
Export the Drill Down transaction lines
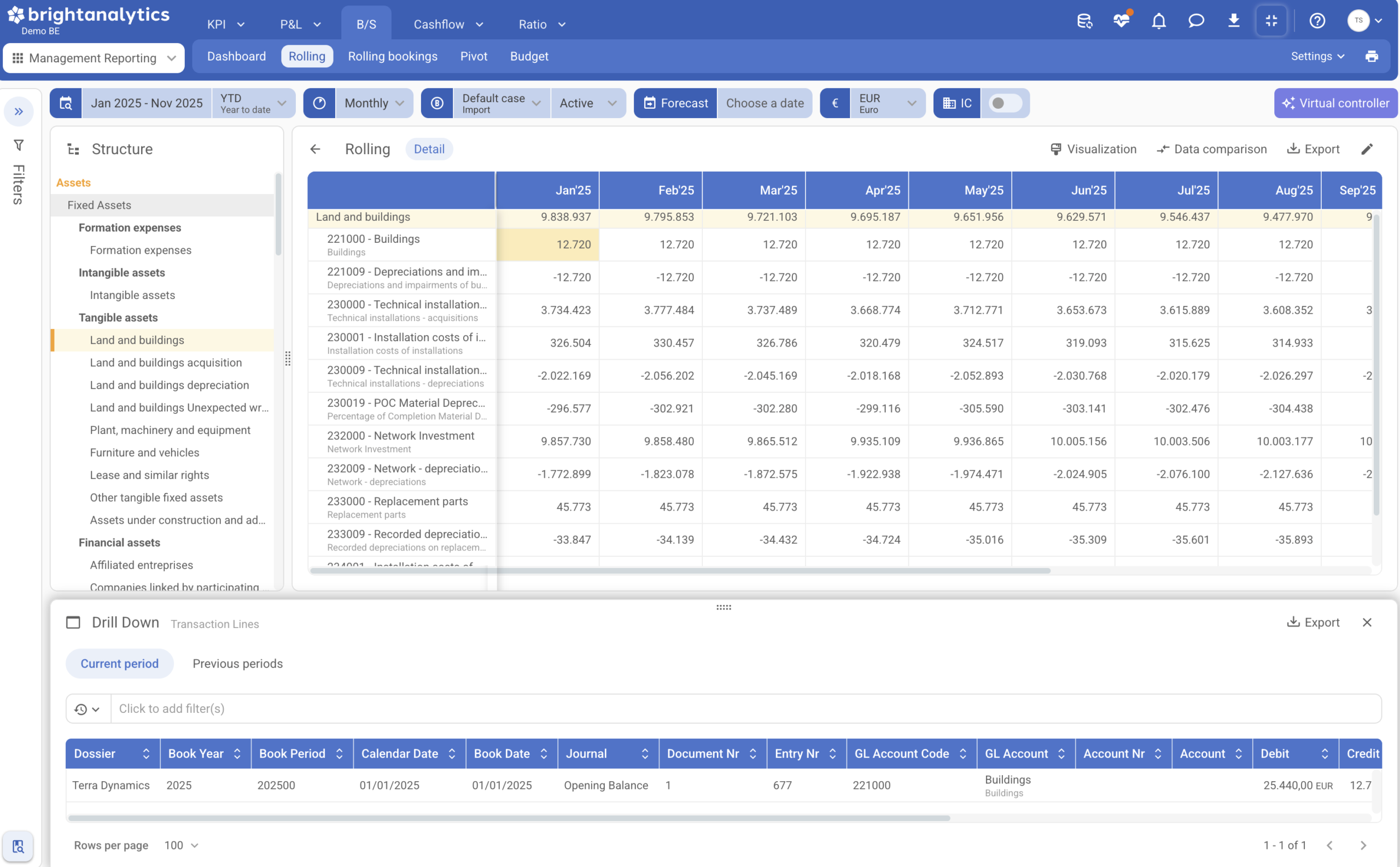click(x=1313, y=623)
